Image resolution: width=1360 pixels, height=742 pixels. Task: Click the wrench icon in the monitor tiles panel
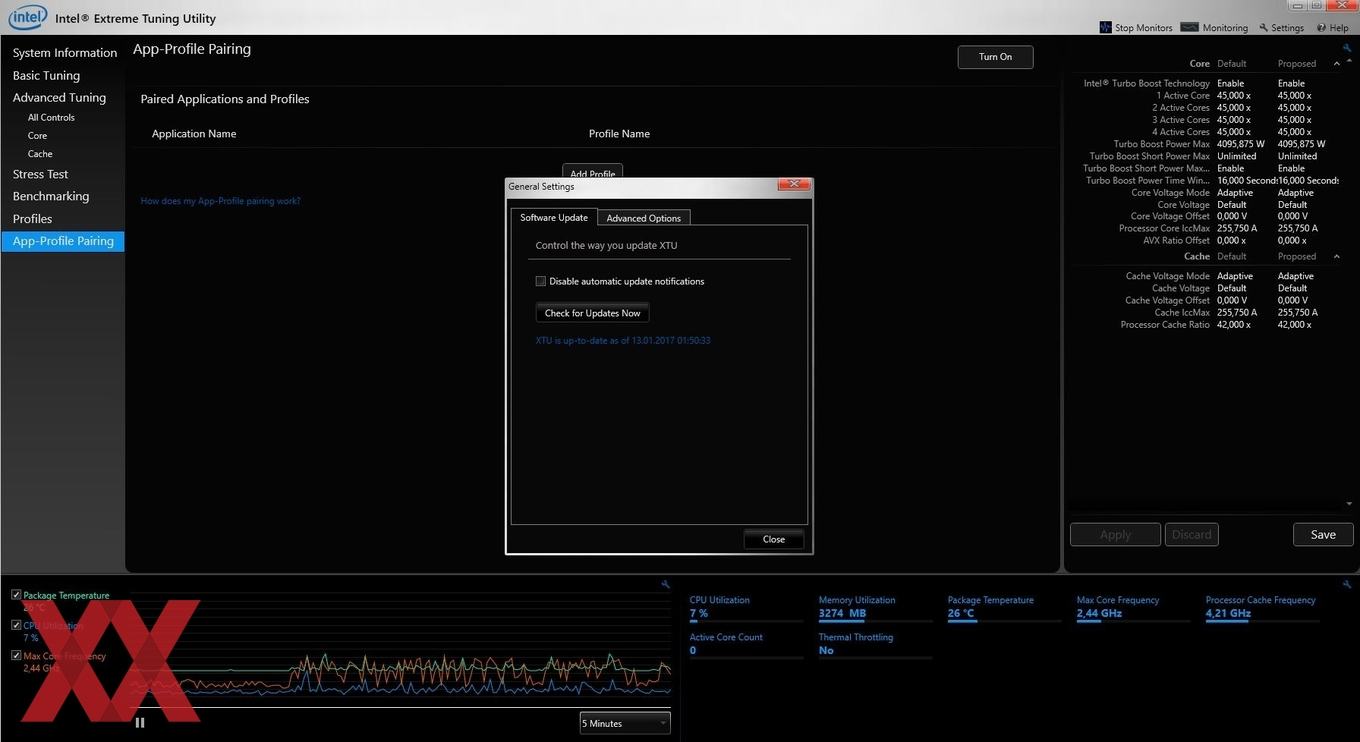(1346, 584)
